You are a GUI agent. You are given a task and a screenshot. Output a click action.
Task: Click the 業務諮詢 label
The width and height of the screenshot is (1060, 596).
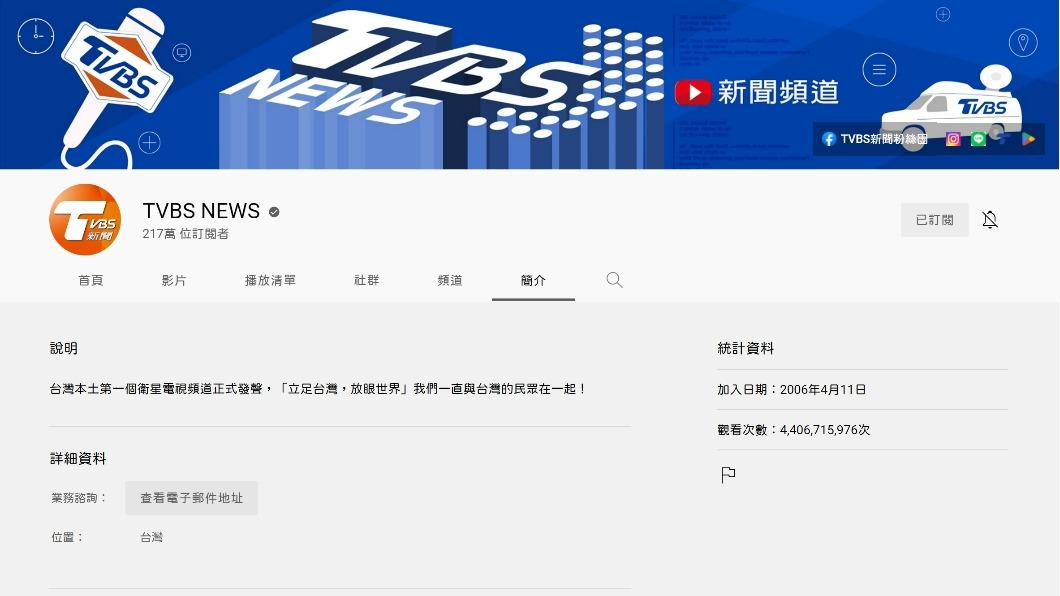pos(79,498)
